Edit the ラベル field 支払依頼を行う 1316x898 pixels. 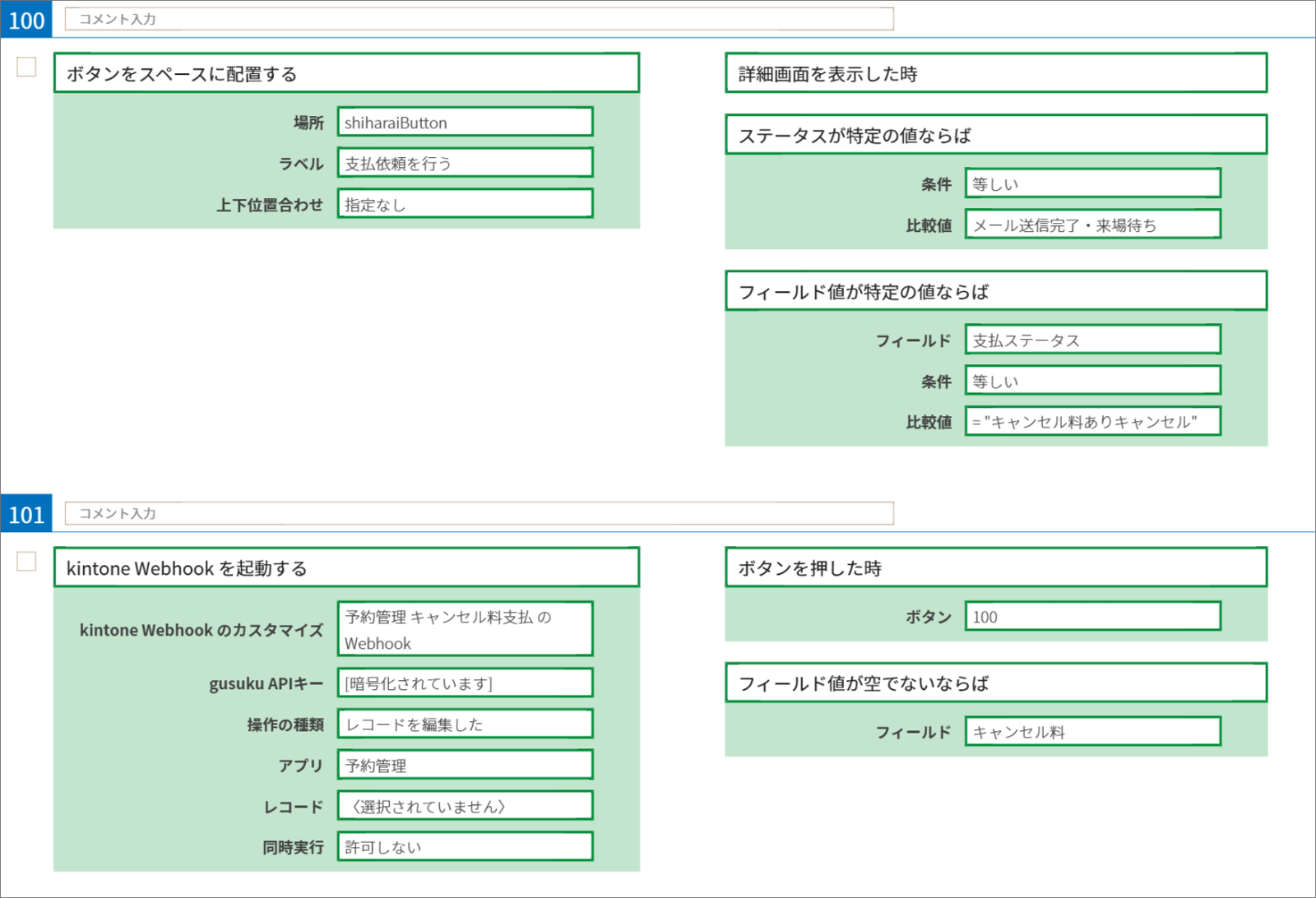pyautogui.click(x=465, y=163)
